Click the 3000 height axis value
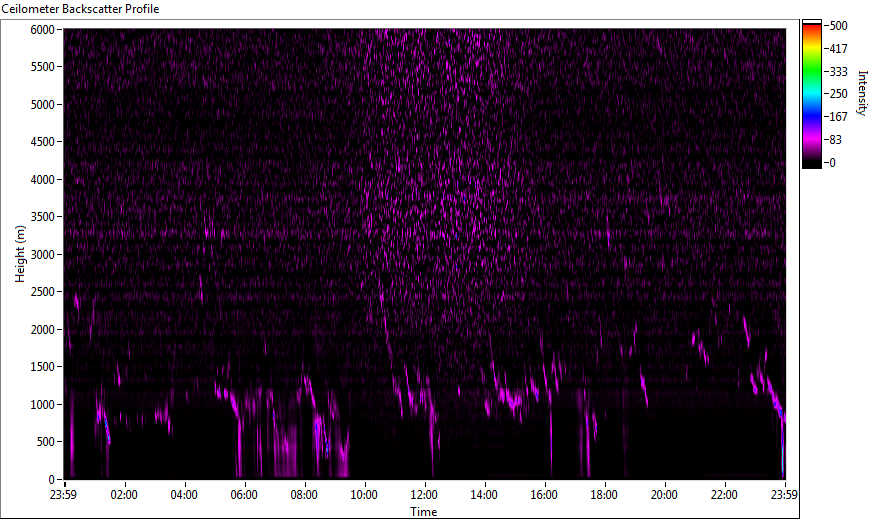Viewport: 872px width, 519px height. tap(42, 255)
